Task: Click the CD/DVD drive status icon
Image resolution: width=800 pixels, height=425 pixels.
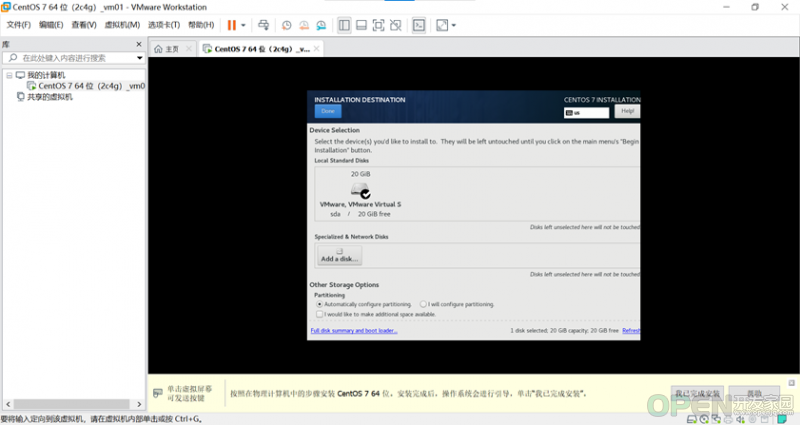Action: click(x=704, y=419)
